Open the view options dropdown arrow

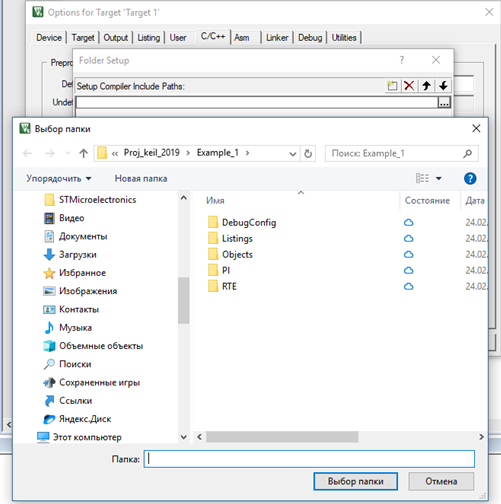(439, 179)
